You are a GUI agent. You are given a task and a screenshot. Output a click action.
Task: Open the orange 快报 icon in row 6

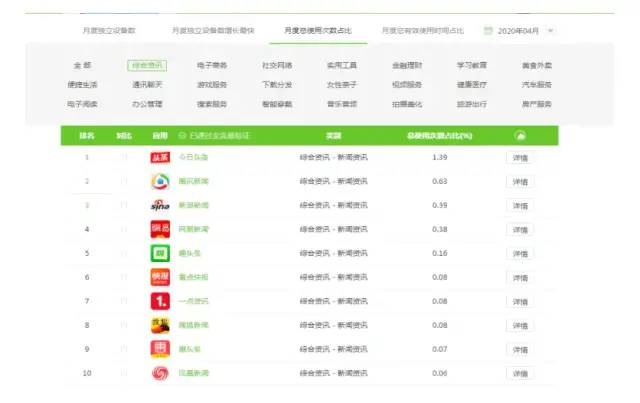click(160, 277)
